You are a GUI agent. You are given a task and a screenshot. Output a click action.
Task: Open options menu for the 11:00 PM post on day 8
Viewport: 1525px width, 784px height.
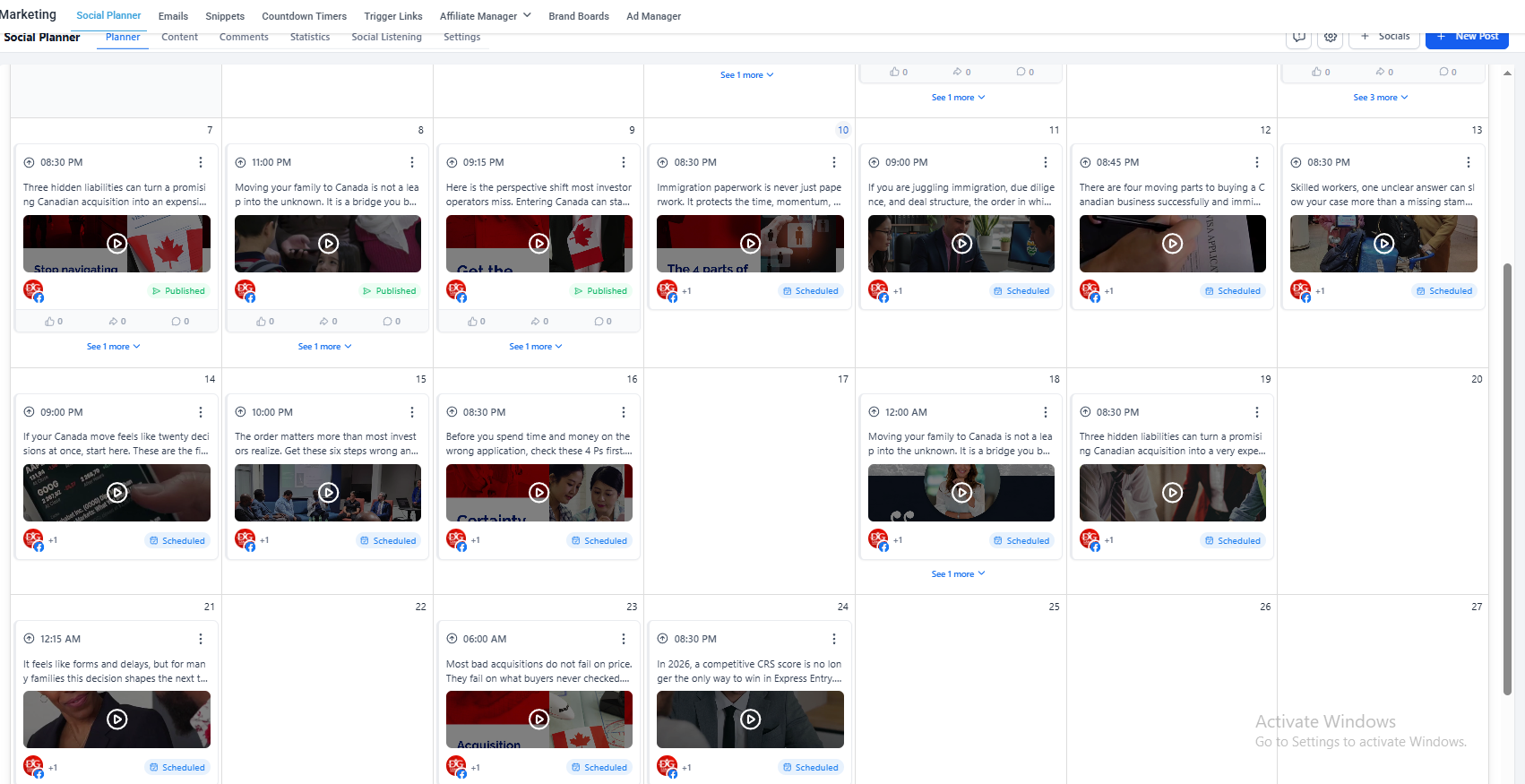click(x=412, y=162)
